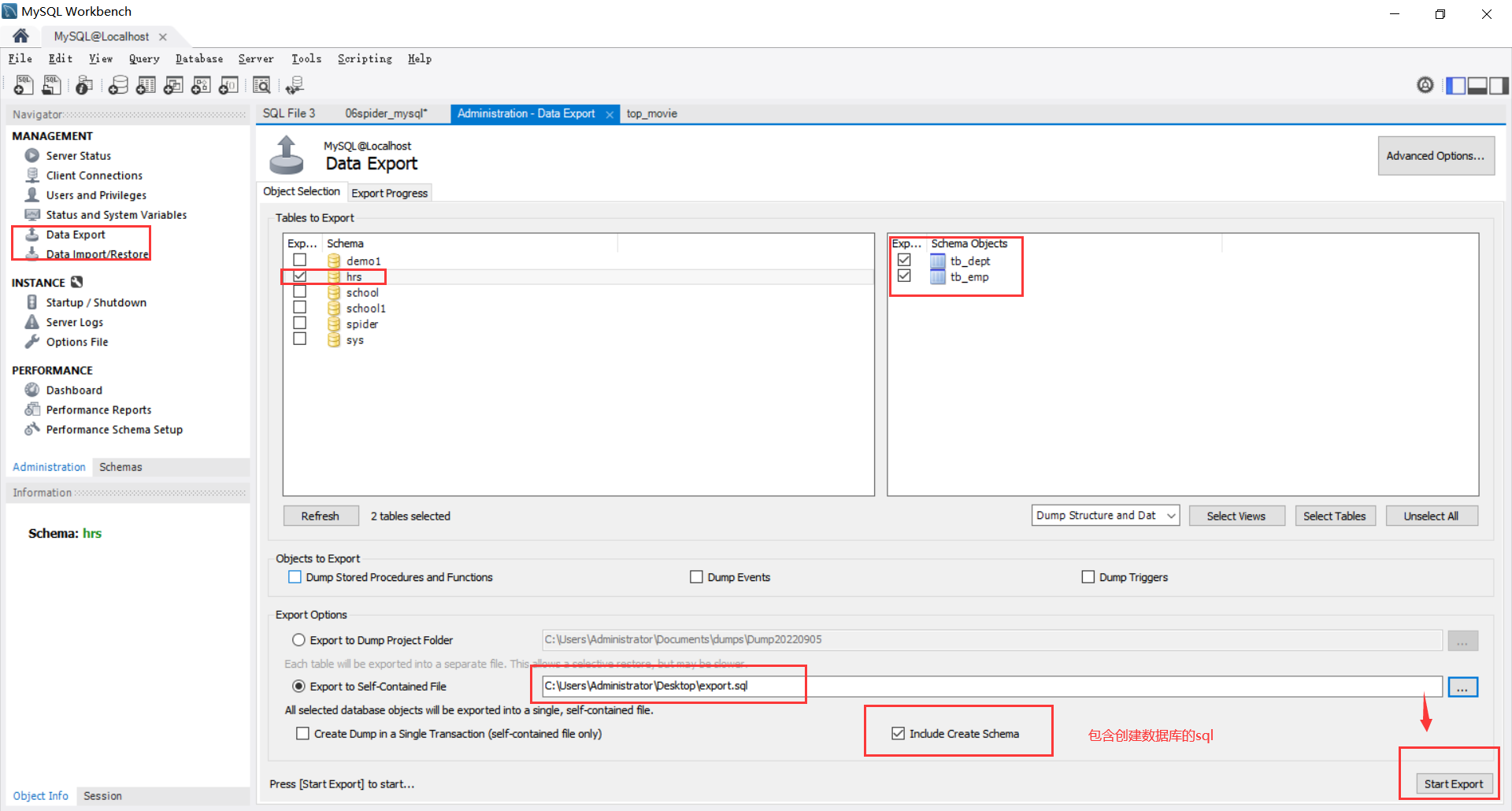Image resolution: width=1512 pixels, height=811 pixels.
Task: Open Status and System Variables
Action: pos(116,215)
